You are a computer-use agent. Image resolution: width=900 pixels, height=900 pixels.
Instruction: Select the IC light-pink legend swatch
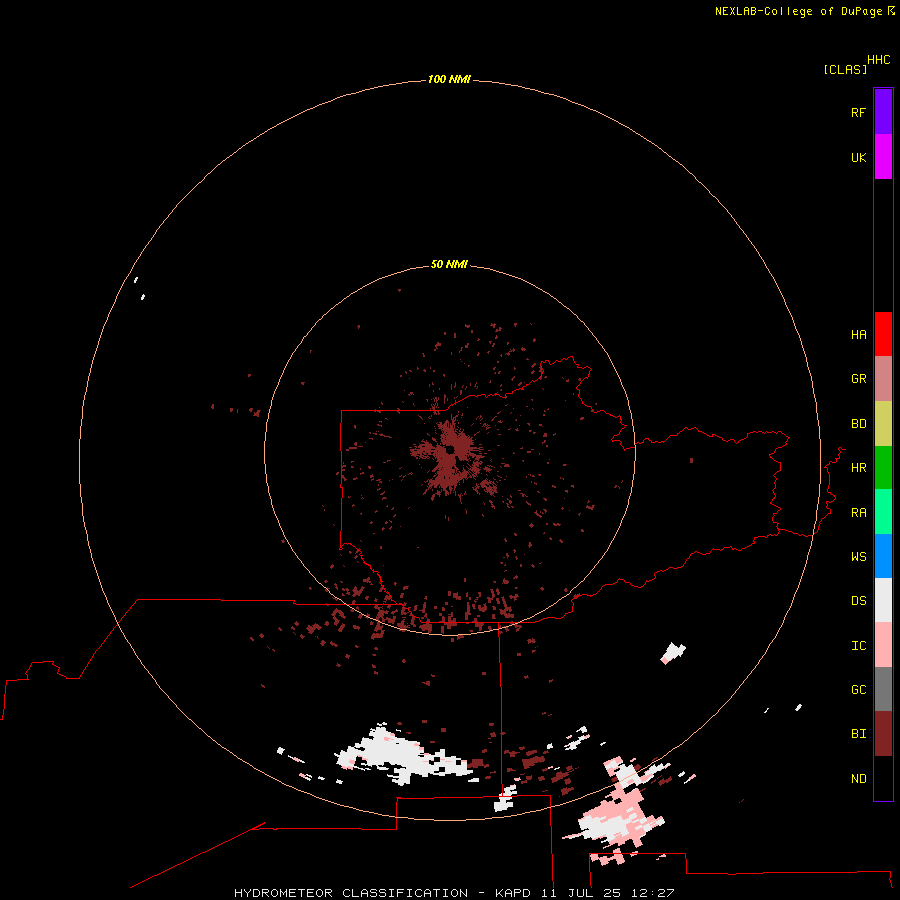pos(883,645)
